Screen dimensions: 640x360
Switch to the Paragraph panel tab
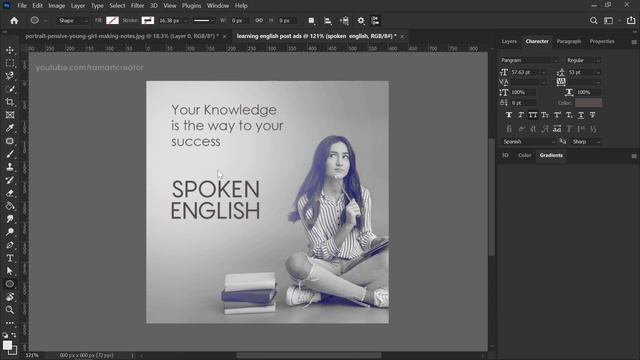(x=569, y=41)
